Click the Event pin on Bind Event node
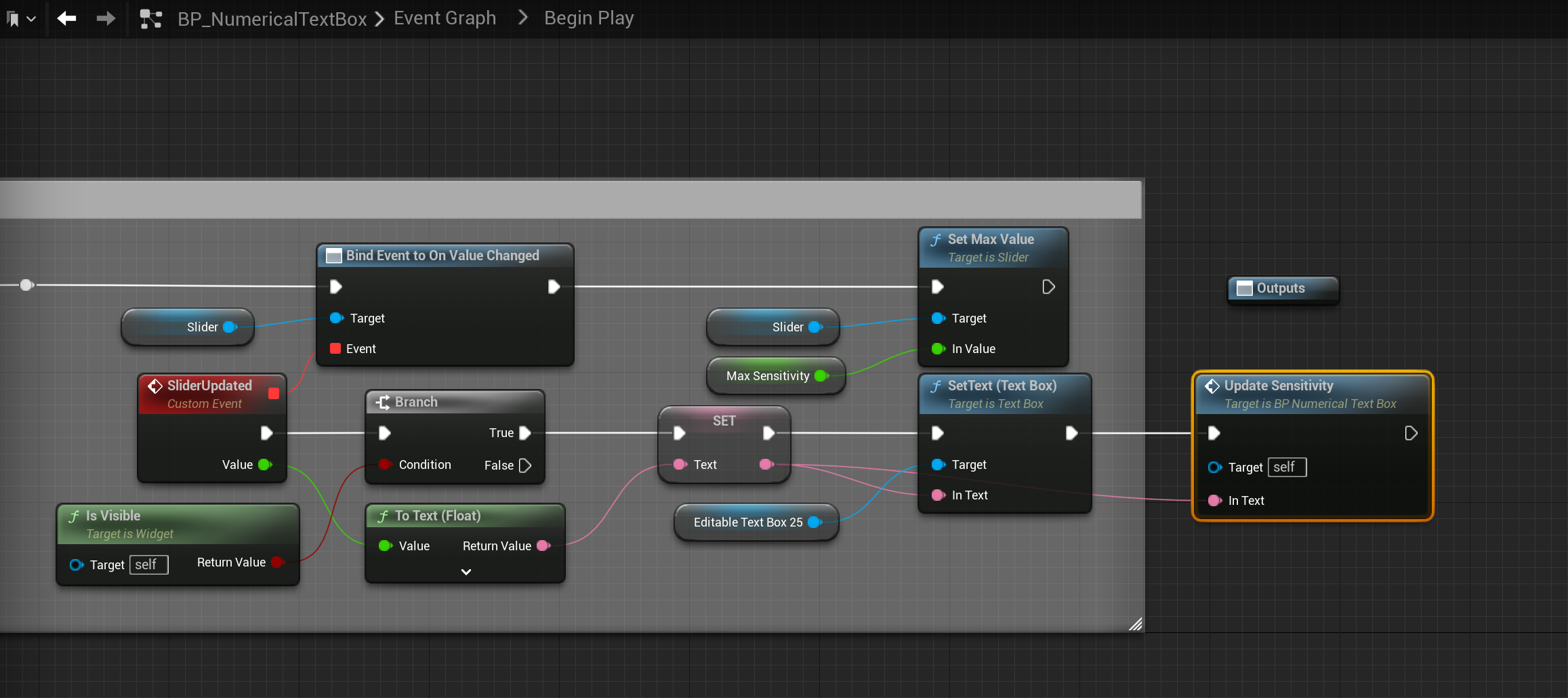Viewport: 1568px width, 698px height. click(335, 348)
